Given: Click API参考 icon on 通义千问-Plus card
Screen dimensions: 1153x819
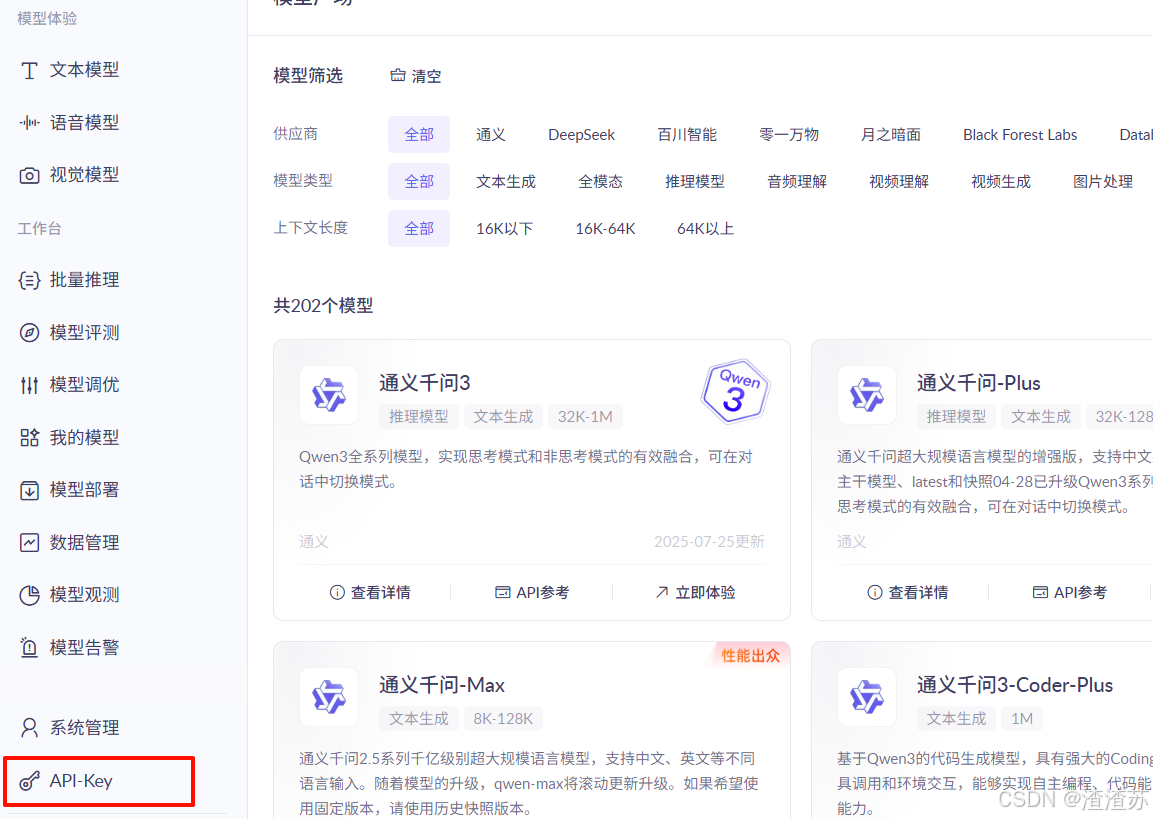Looking at the screenshot, I should pyautogui.click(x=1040, y=593).
